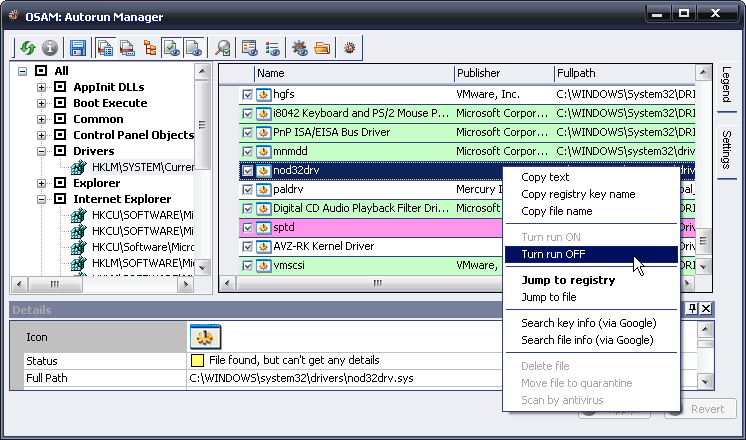Click the green refresh arrows icon

pyautogui.click(x=28, y=48)
